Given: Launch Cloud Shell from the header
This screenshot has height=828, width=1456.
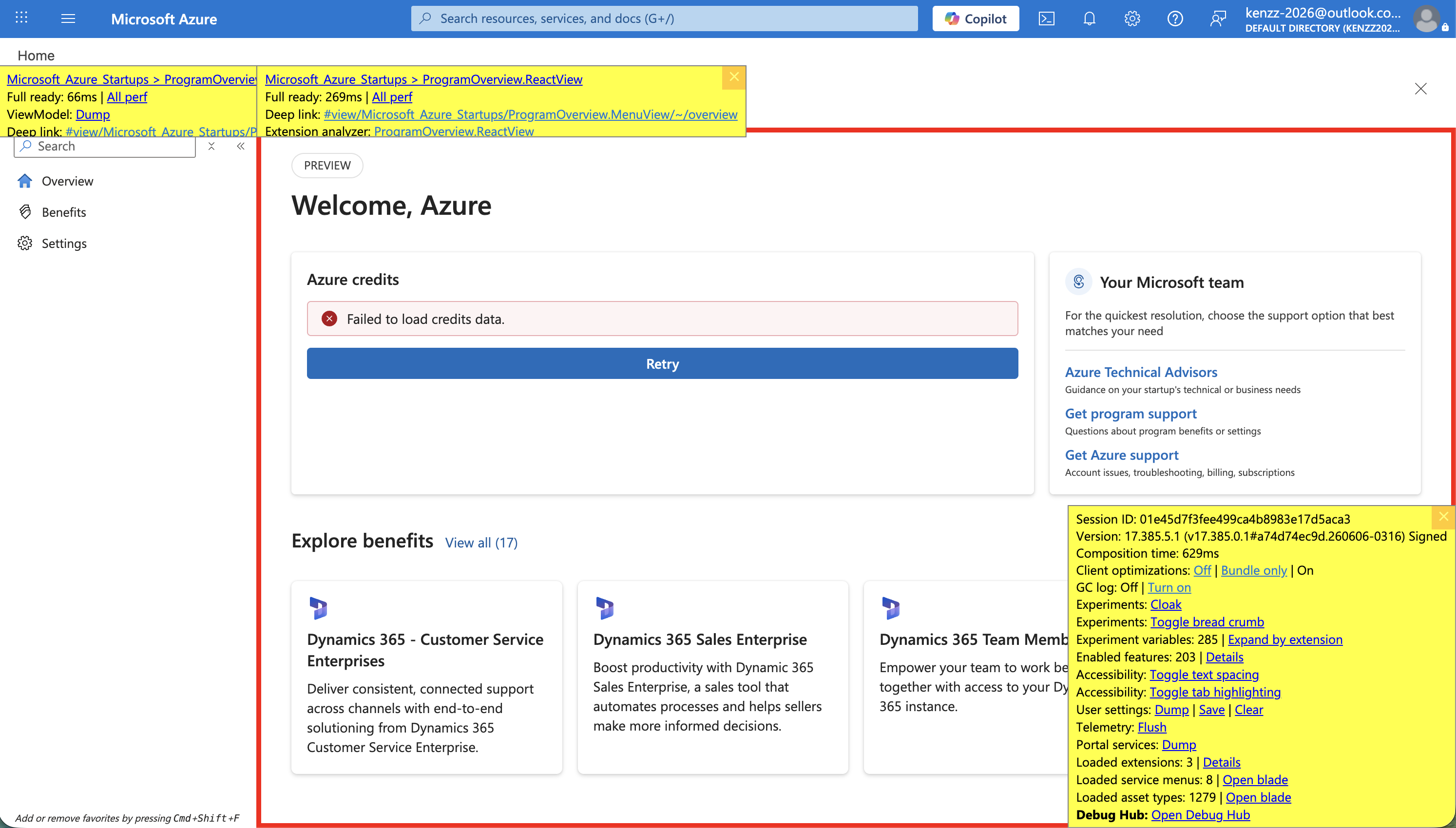Looking at the screenshot, I should [1047, 19].
